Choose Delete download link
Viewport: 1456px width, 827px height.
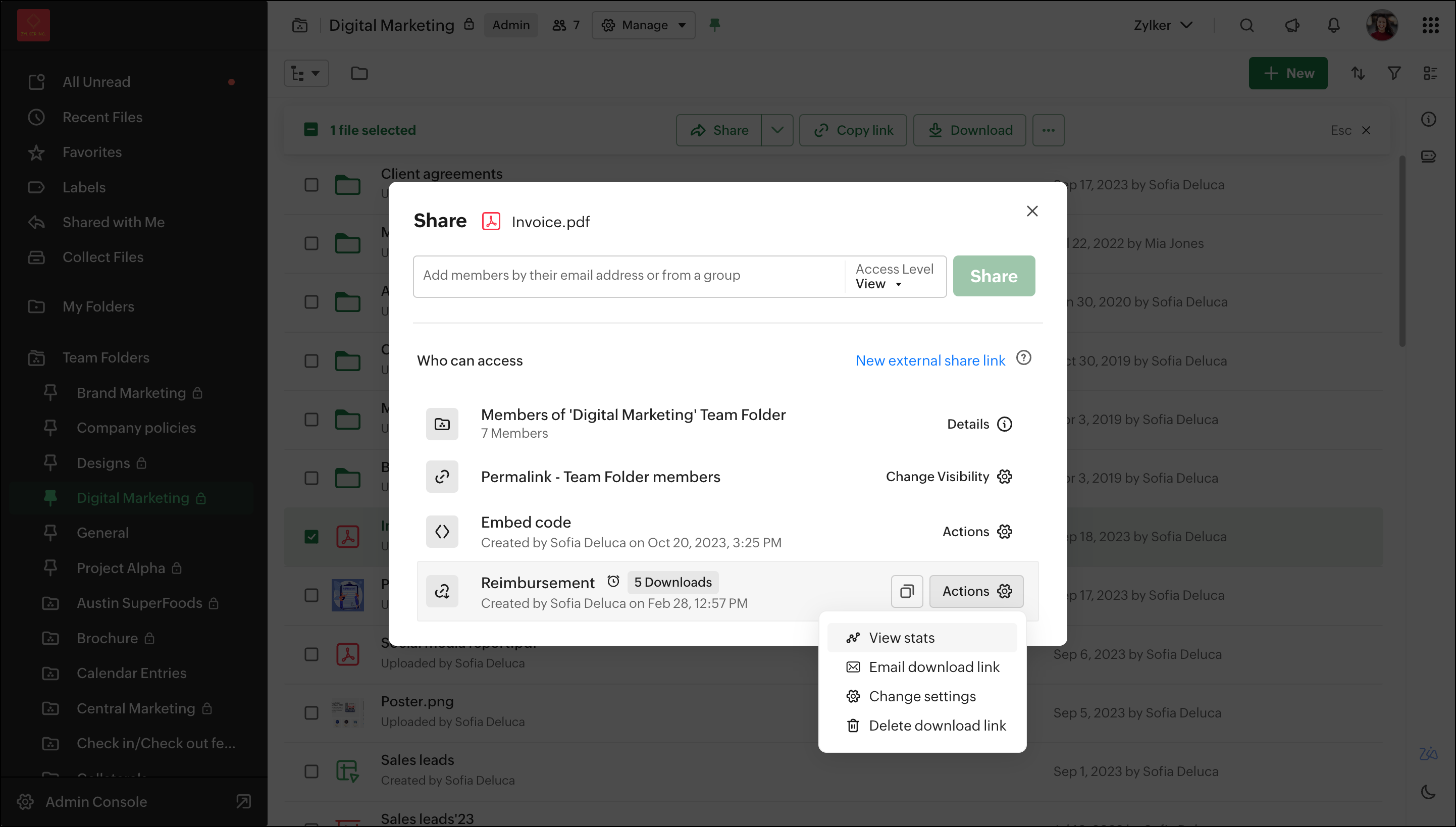point(937,726)
